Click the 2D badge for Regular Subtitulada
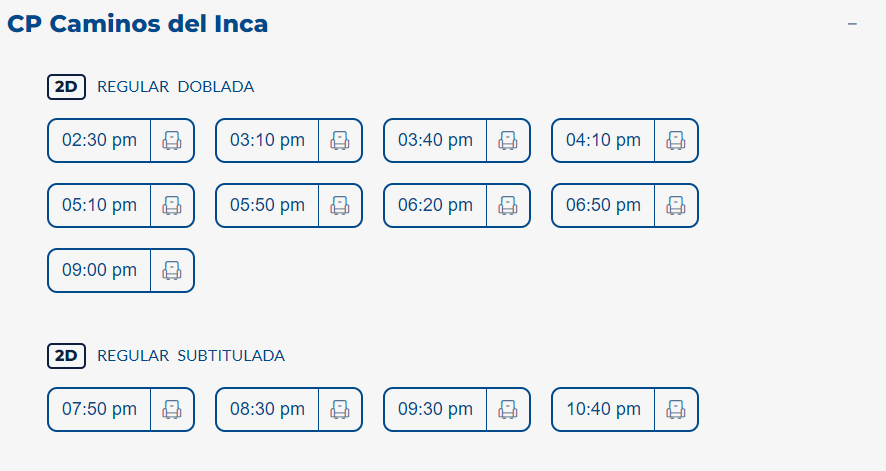 tap(66, 356)
